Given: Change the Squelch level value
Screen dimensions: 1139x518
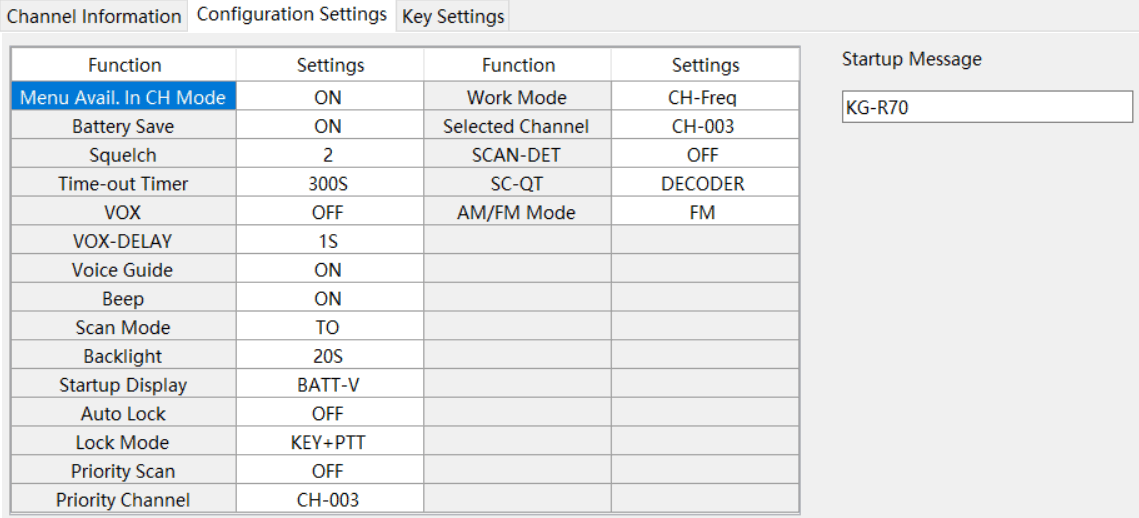Looking at the screenshot, I should 329,155.
